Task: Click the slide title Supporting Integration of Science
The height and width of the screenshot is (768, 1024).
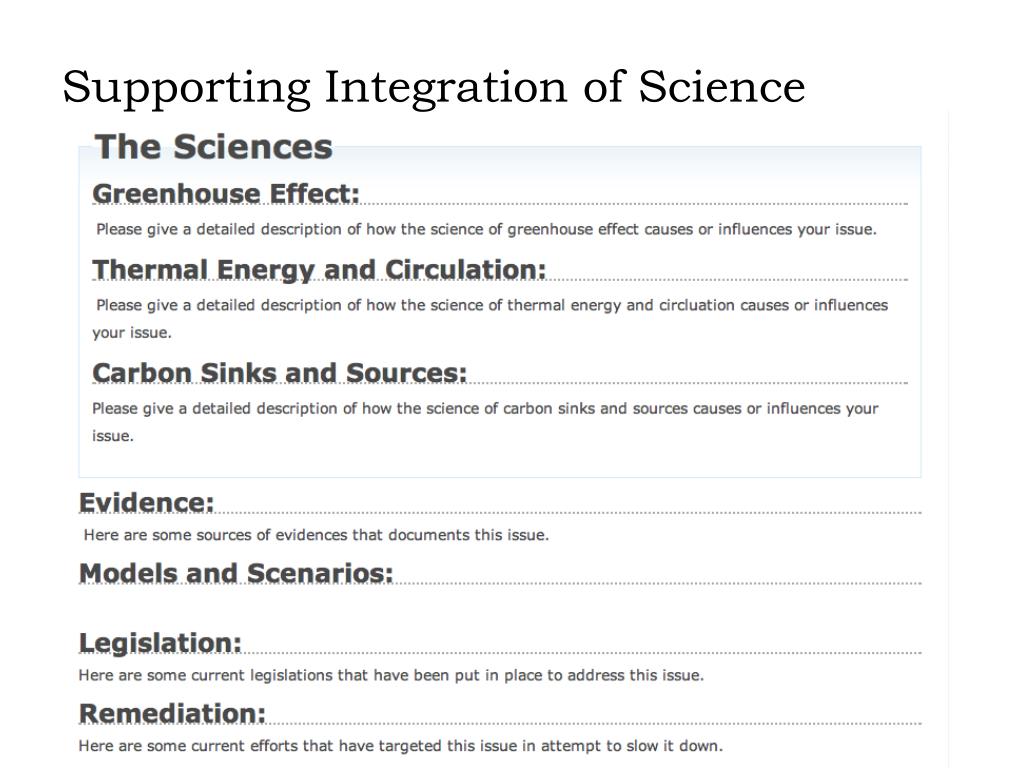Action: point(434,87)
